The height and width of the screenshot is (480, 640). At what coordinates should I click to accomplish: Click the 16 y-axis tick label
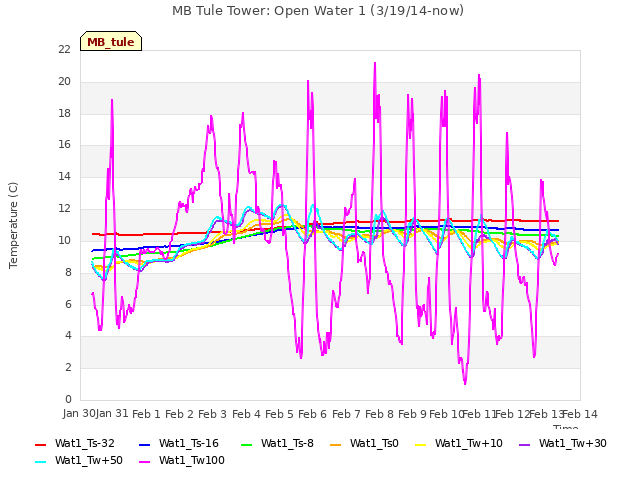[x=64, y=144]
